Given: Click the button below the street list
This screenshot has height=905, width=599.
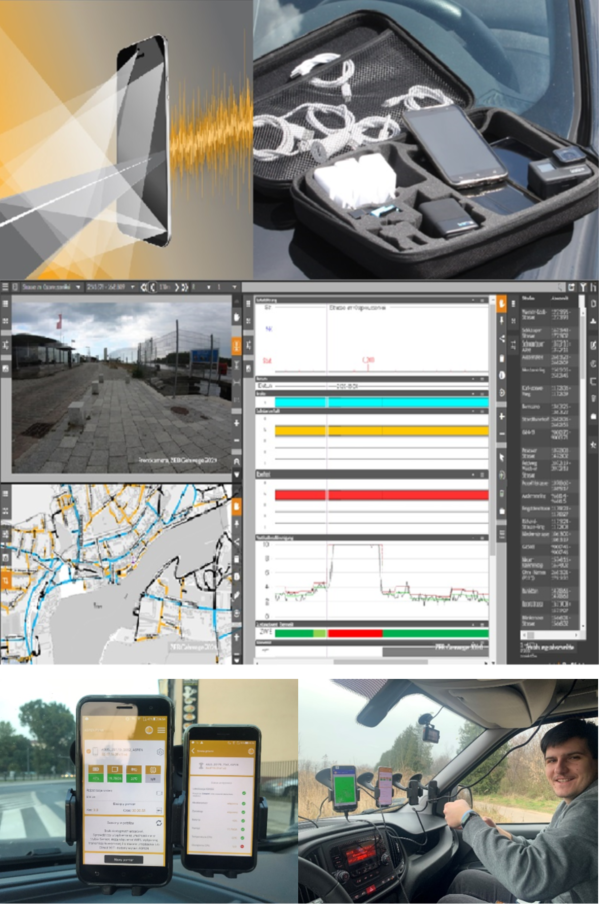Looking at the screenshot, I should pos(548,647).
